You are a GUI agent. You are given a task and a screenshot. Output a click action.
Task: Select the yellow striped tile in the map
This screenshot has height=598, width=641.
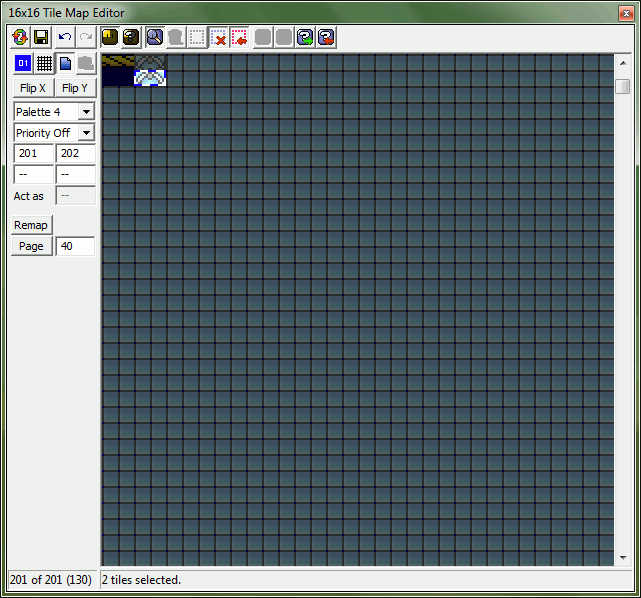pos(118,60)
